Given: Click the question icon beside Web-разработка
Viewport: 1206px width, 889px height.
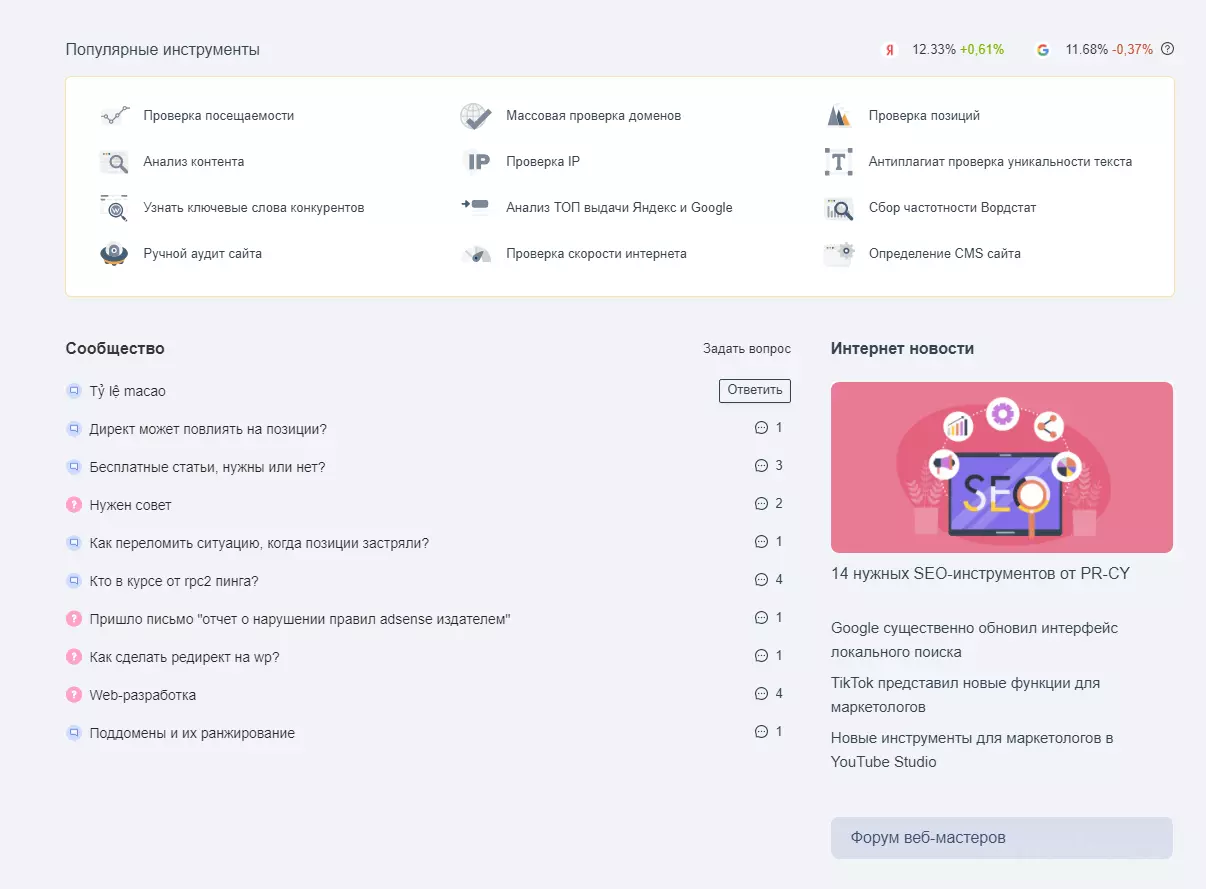Looking at the screenshot, I should click(73, 695).
